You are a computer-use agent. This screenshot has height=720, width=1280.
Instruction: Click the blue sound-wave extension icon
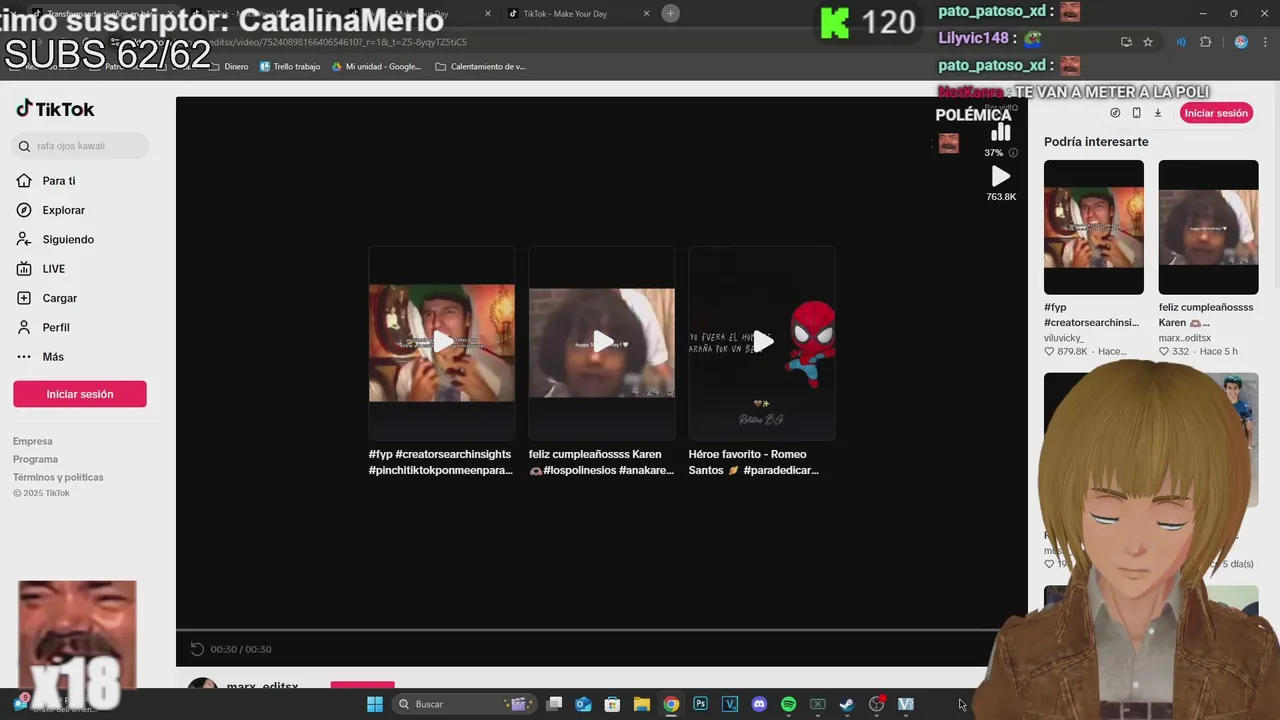tap(1181, 42)
